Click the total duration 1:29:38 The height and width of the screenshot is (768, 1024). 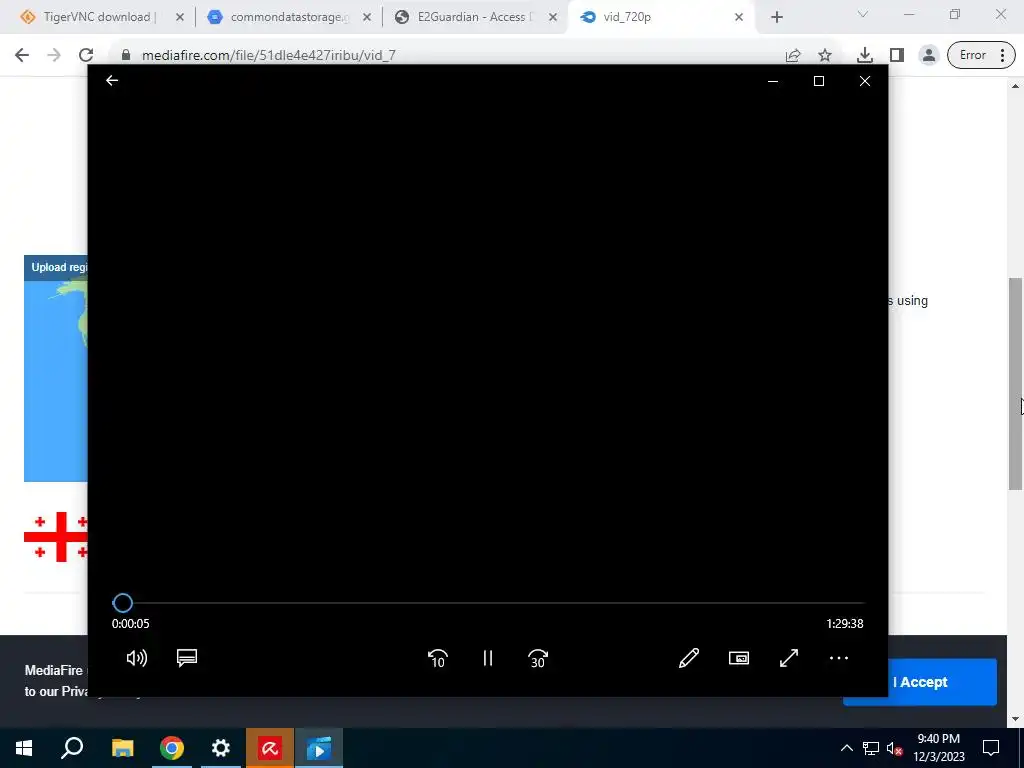[845, 624]
